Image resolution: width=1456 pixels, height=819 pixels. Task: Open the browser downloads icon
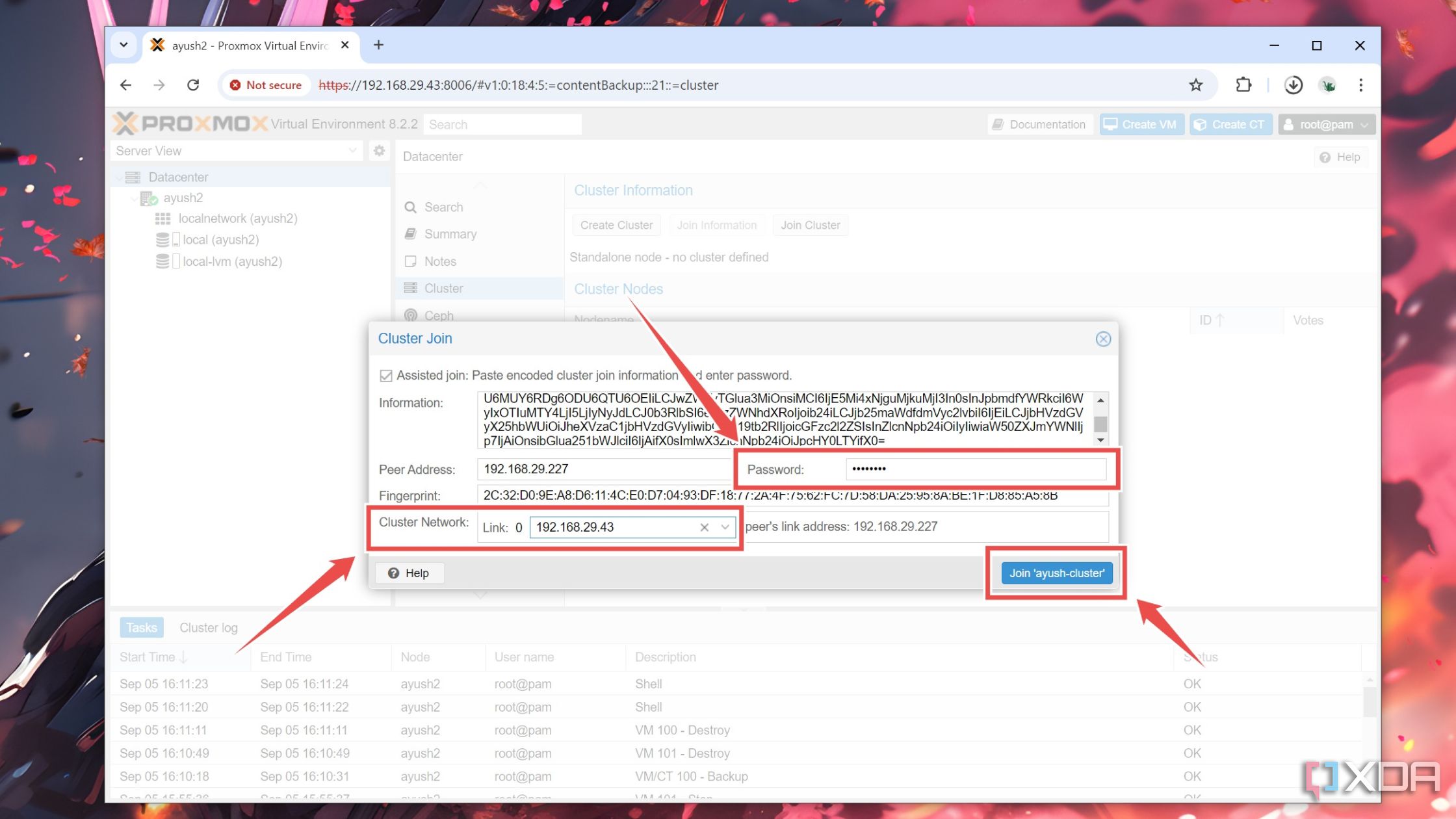pos(1293,85)
